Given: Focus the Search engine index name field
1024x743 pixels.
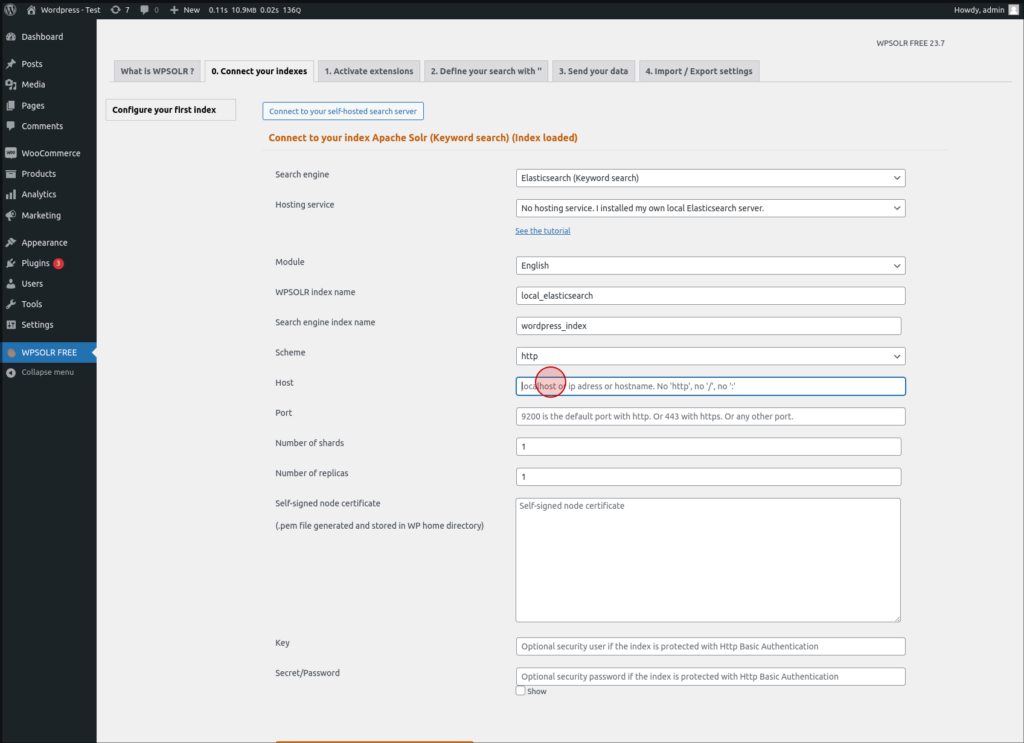Looking at the screenshot, I should [x=709, y=326].
